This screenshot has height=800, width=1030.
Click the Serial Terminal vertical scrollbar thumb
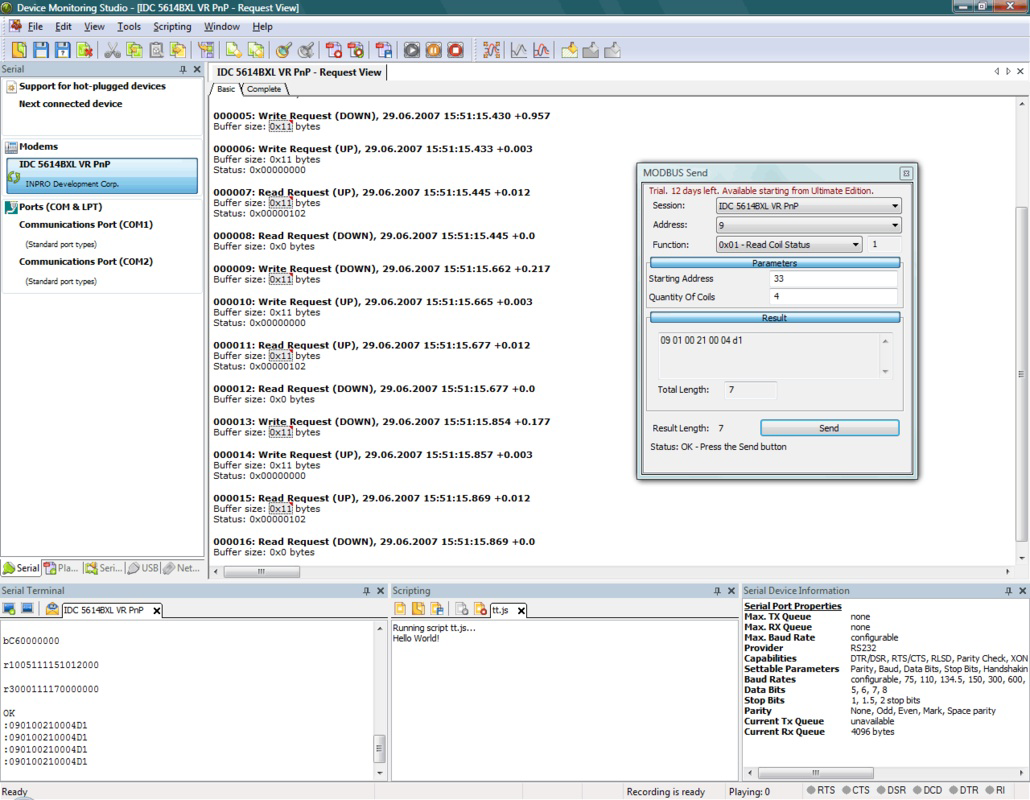[379, 747]
